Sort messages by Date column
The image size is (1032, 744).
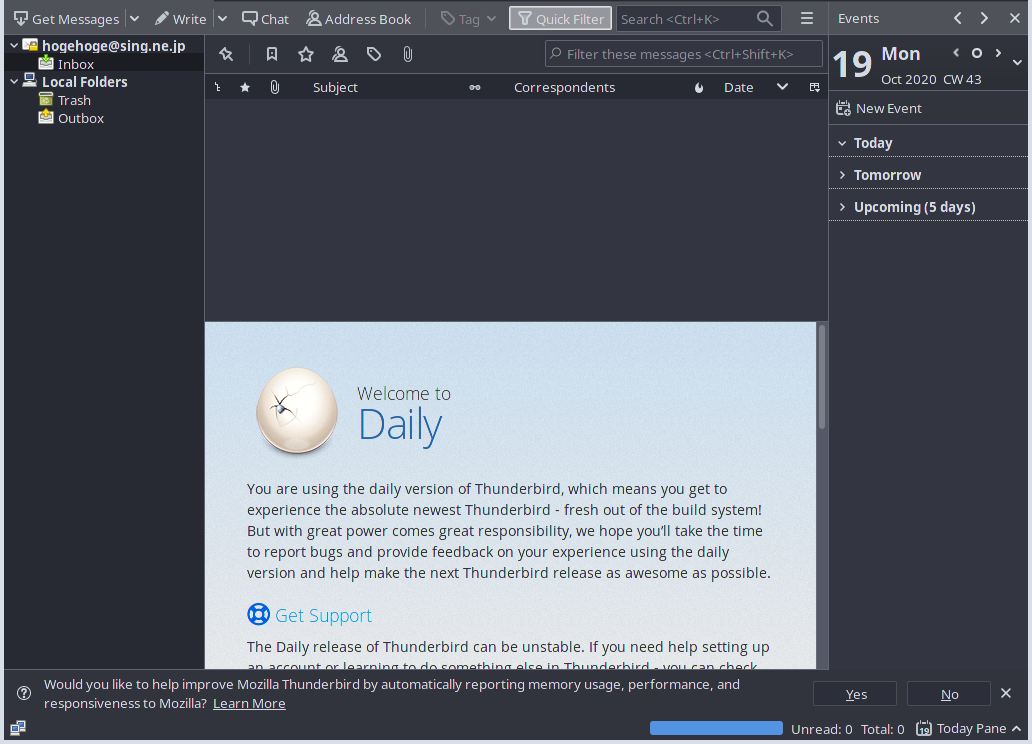click(x=738, y=88)
